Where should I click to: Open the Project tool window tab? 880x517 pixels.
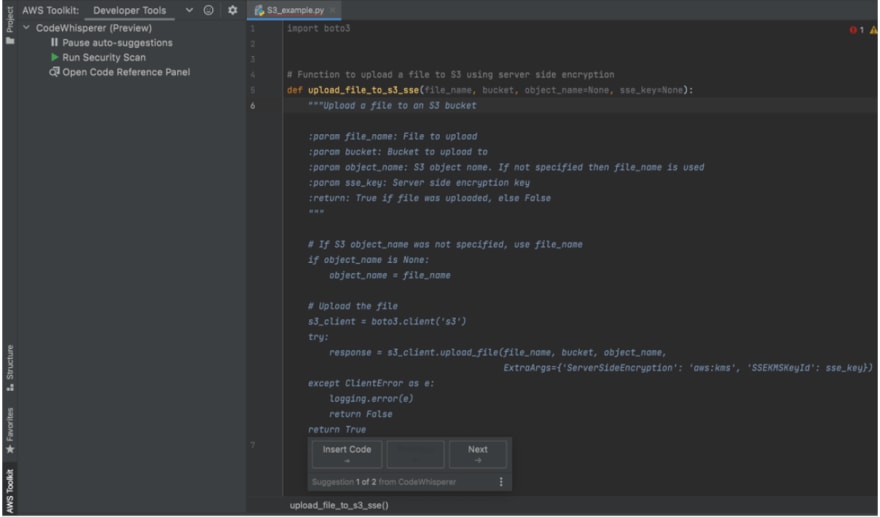coord(10,24)
